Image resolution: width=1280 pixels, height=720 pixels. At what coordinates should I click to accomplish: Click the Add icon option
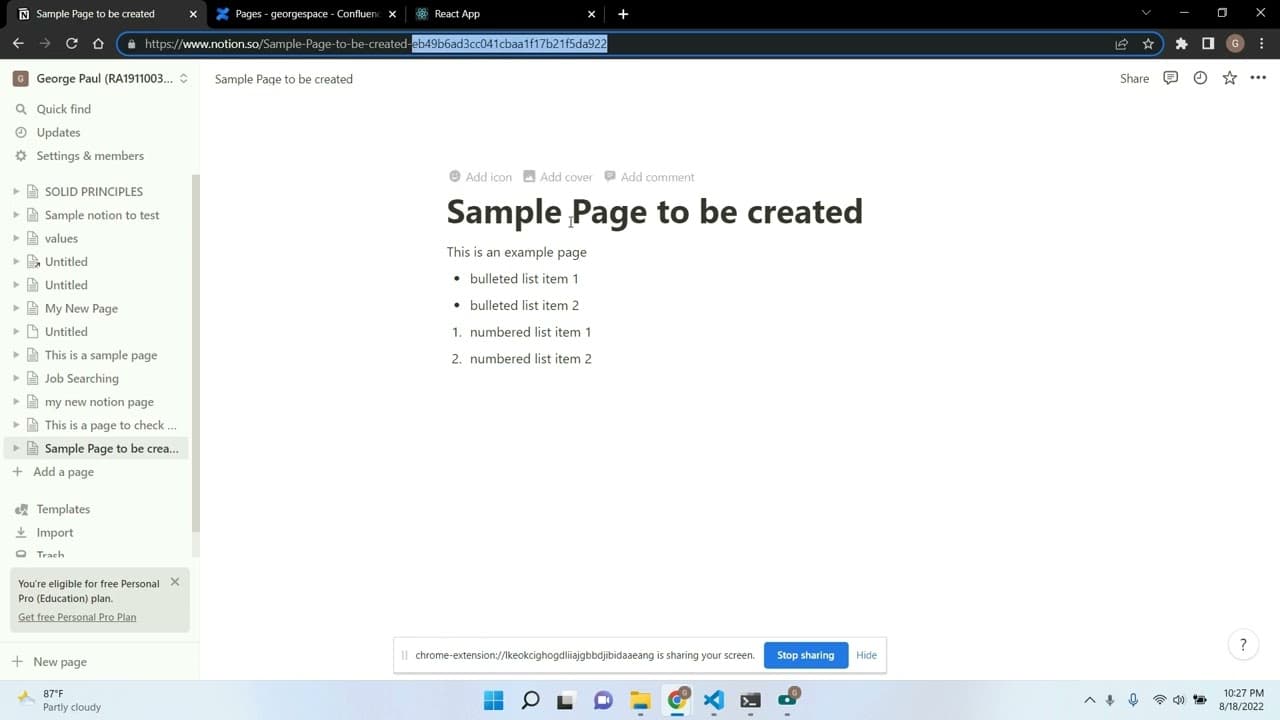pyautogui.click(x=480, y=177)
